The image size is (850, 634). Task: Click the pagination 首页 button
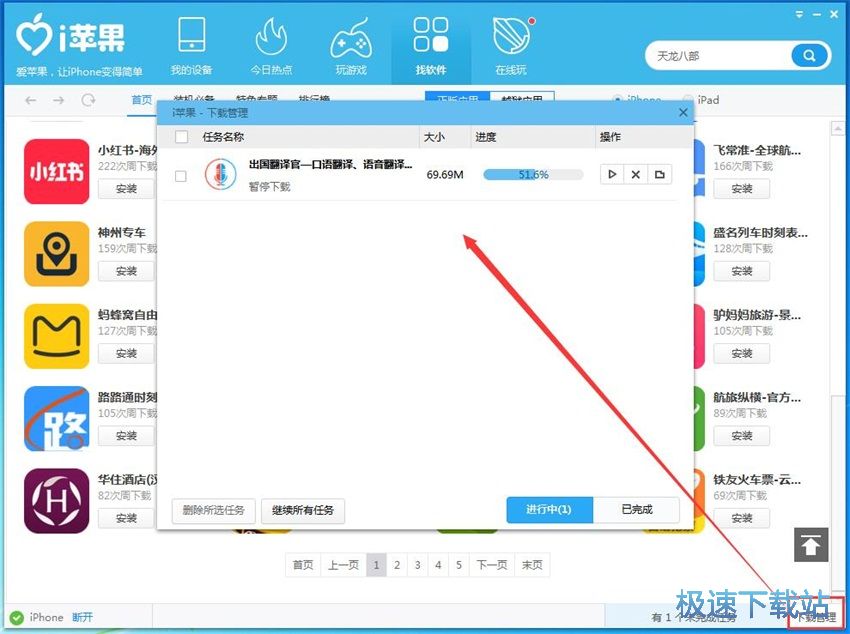tap(303, 565)
